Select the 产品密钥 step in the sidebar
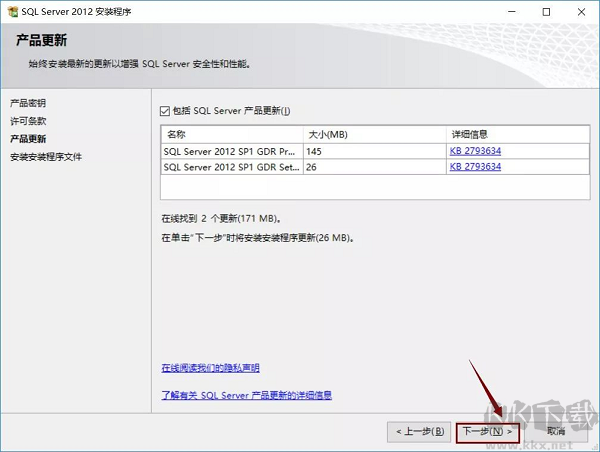The width and height of the screenshot is (600, 452). click(x=28, y=103)
